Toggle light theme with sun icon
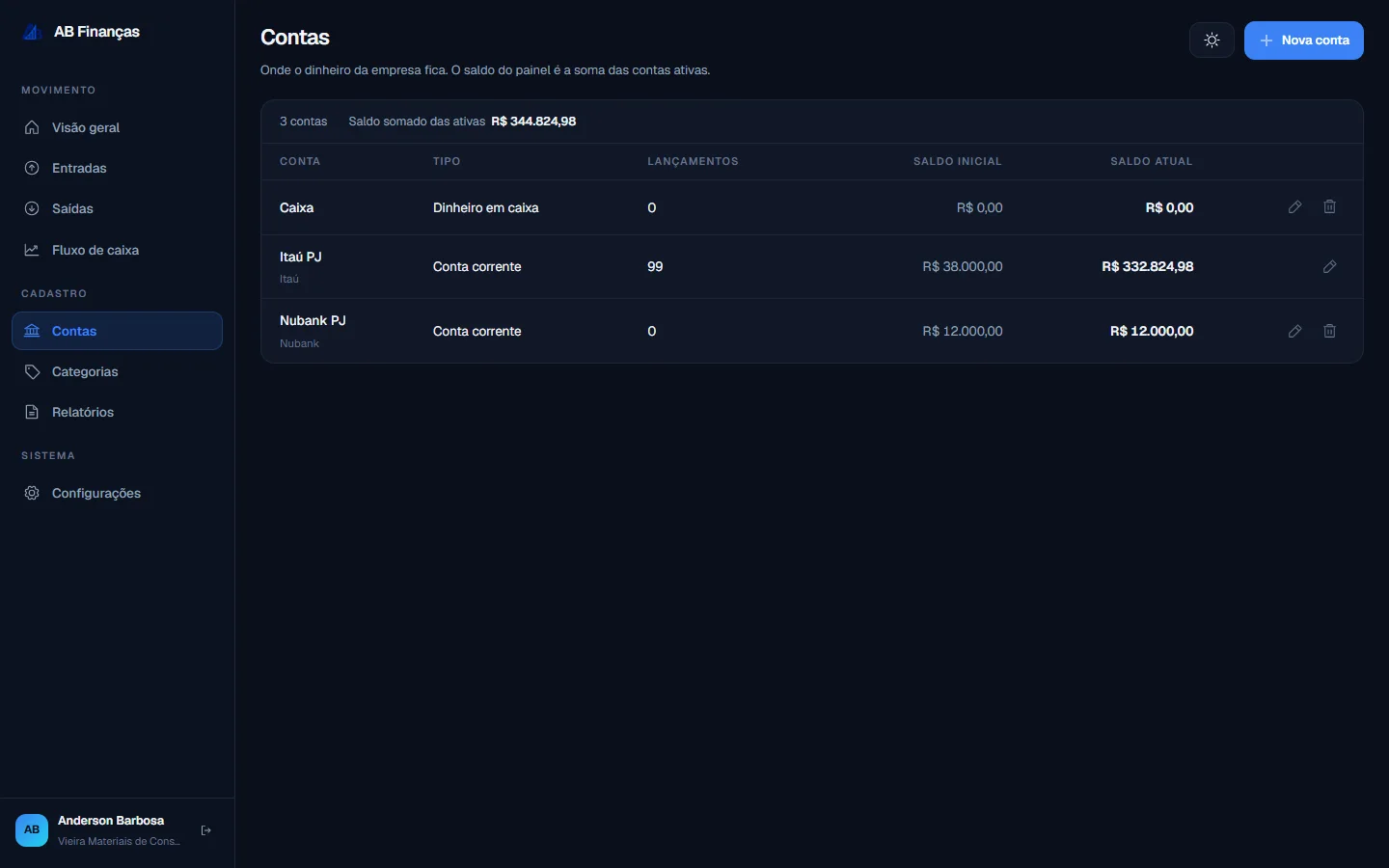Image resolution: width=1389 pixels, height=868 pixels. click(1212, 41)
